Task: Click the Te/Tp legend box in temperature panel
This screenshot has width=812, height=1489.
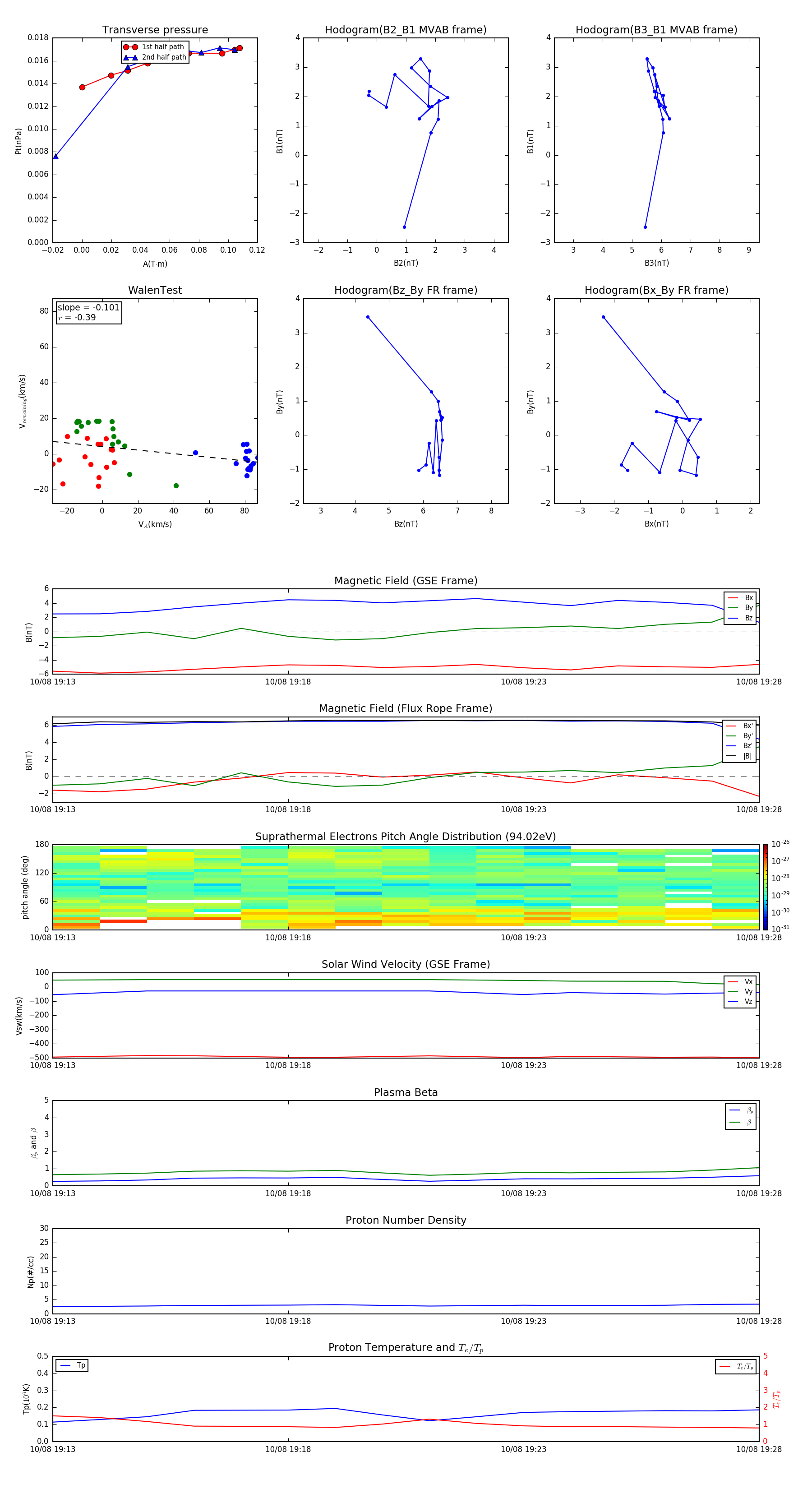Action: [735, 1366]
